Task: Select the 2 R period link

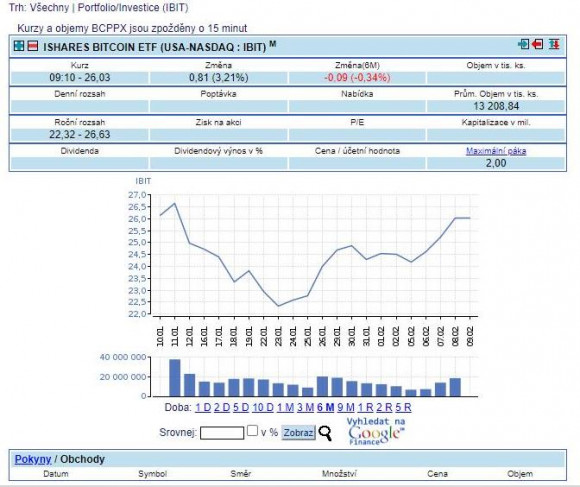Action: click(384, 407)
